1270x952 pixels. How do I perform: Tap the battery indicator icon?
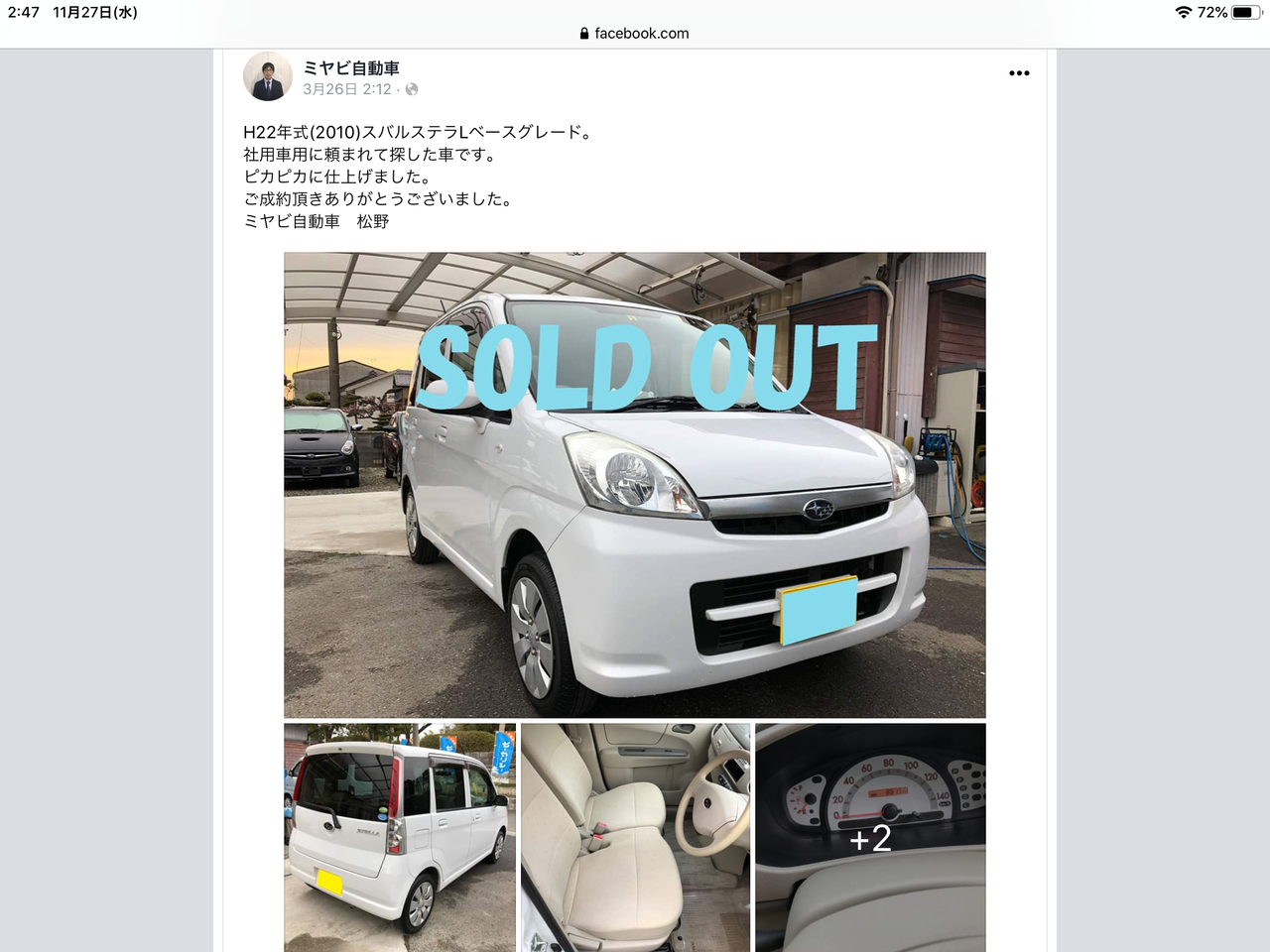click(1248, 12)
